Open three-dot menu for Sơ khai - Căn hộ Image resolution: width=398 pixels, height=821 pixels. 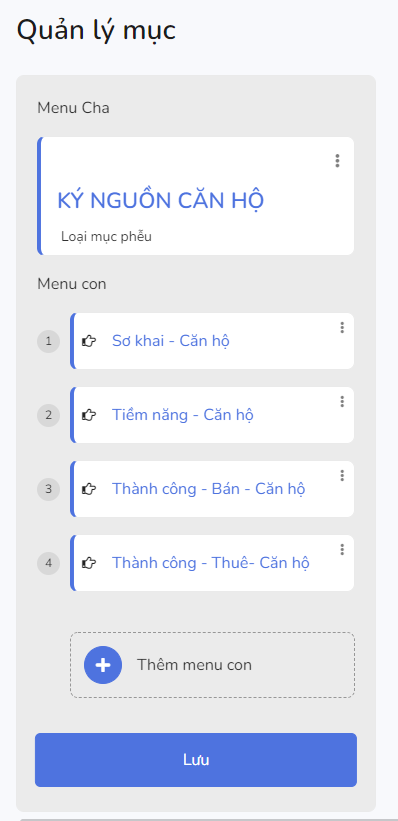pyautogui.click(x=342, y=328)
